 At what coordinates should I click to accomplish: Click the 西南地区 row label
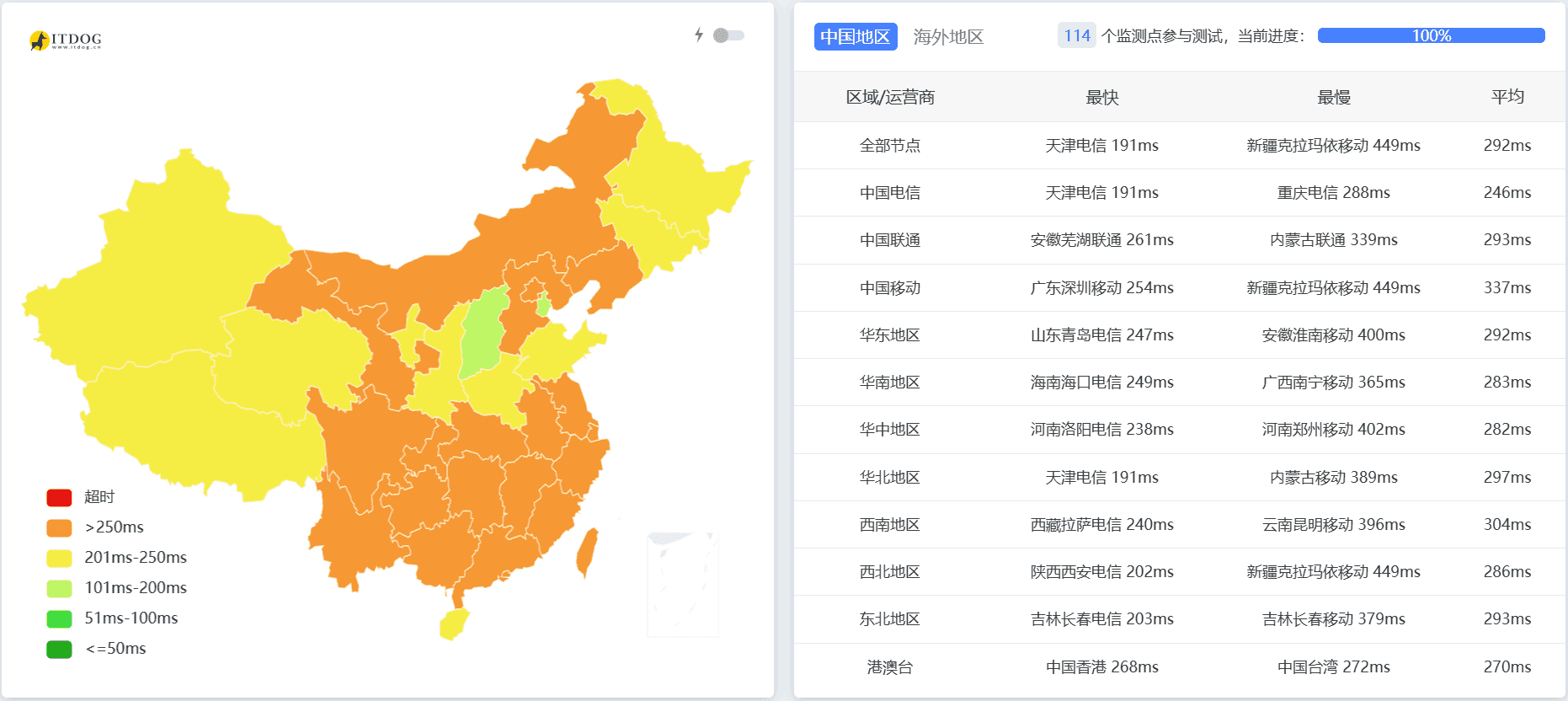tap(890, 524)
